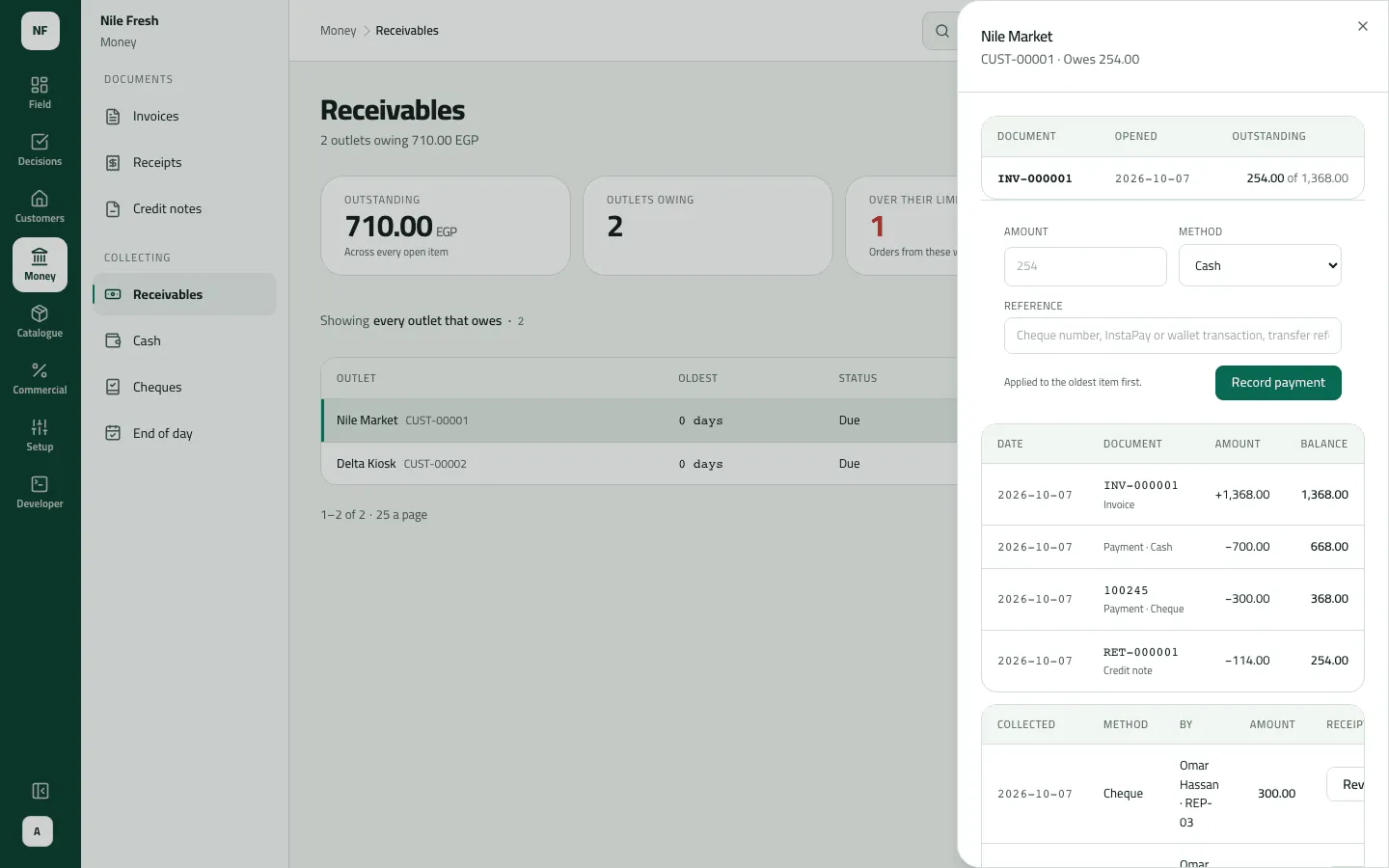Click the NF workspace logo
The height and width of the screenshot is (868, 1389).
(x=41, y=31)
